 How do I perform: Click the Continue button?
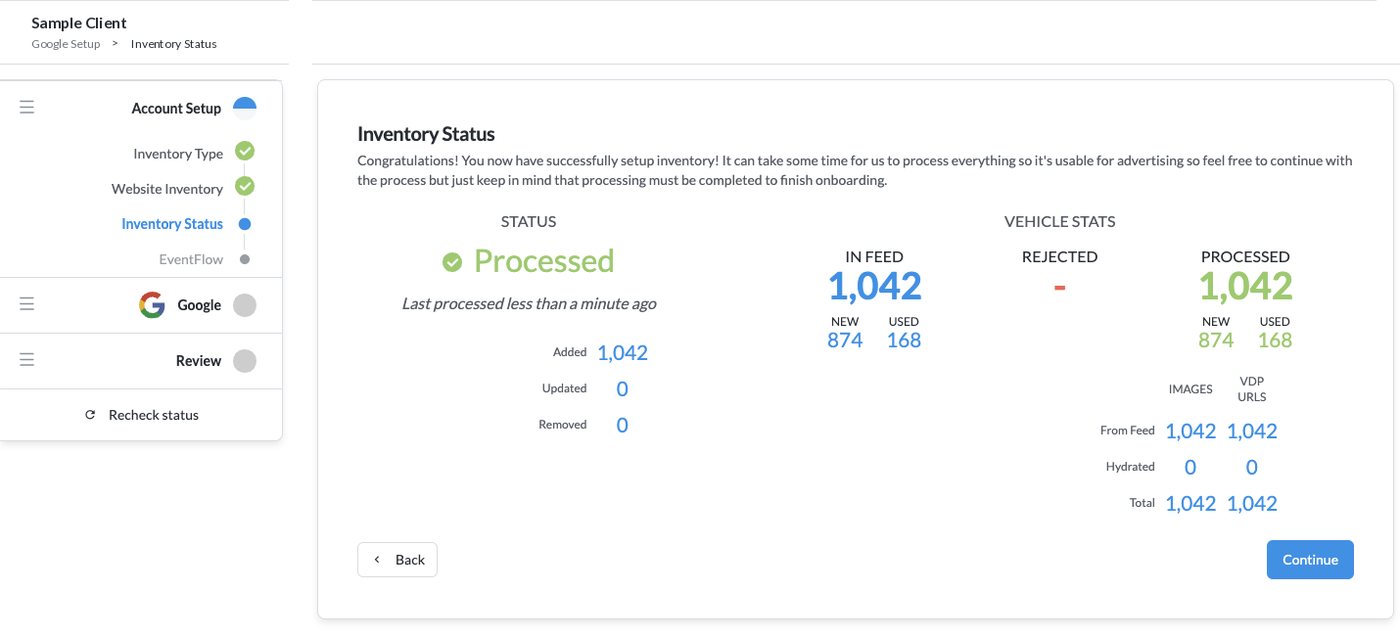(x=1310, y=560)
